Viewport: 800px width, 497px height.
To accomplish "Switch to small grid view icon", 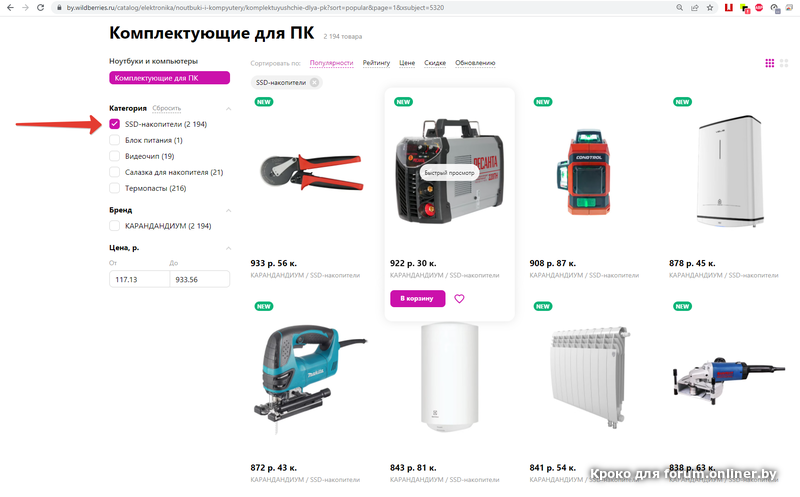I will (769, 63).
